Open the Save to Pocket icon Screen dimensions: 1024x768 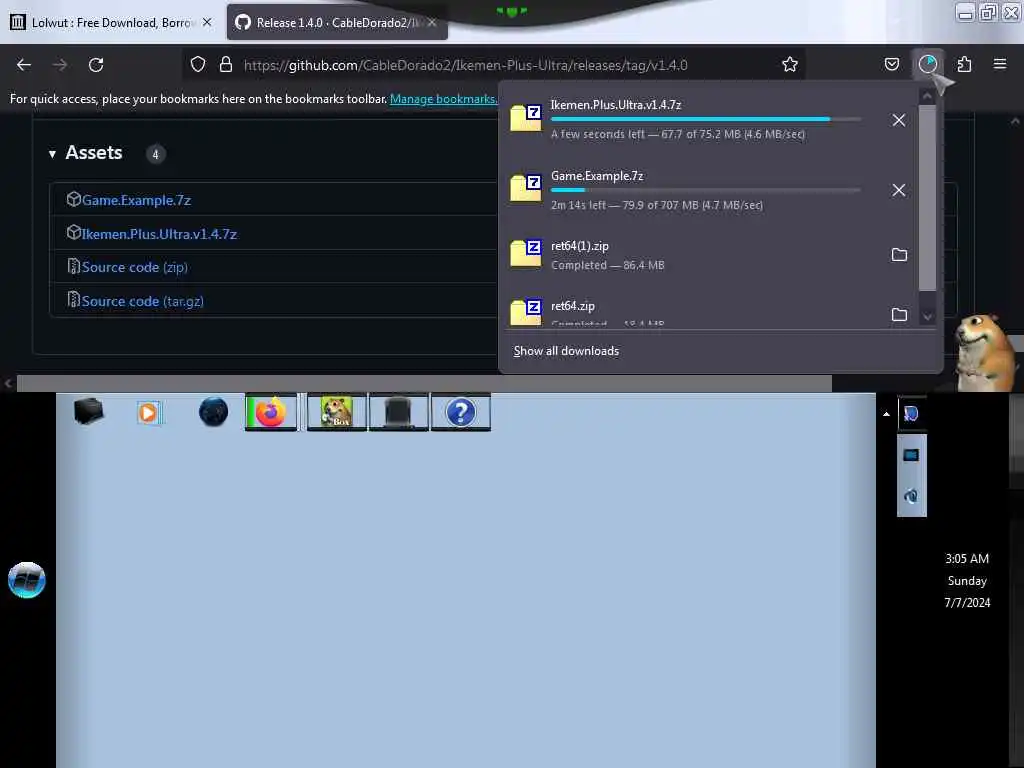tap(891, 64)
